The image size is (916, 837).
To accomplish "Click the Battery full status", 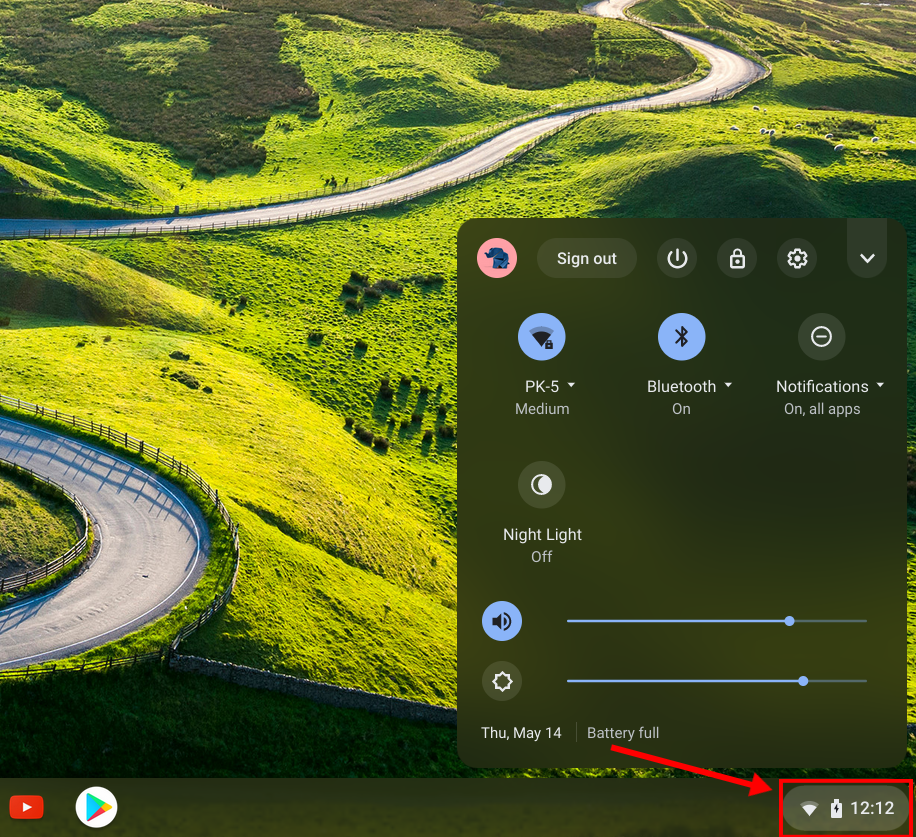I will click(623, 733).
